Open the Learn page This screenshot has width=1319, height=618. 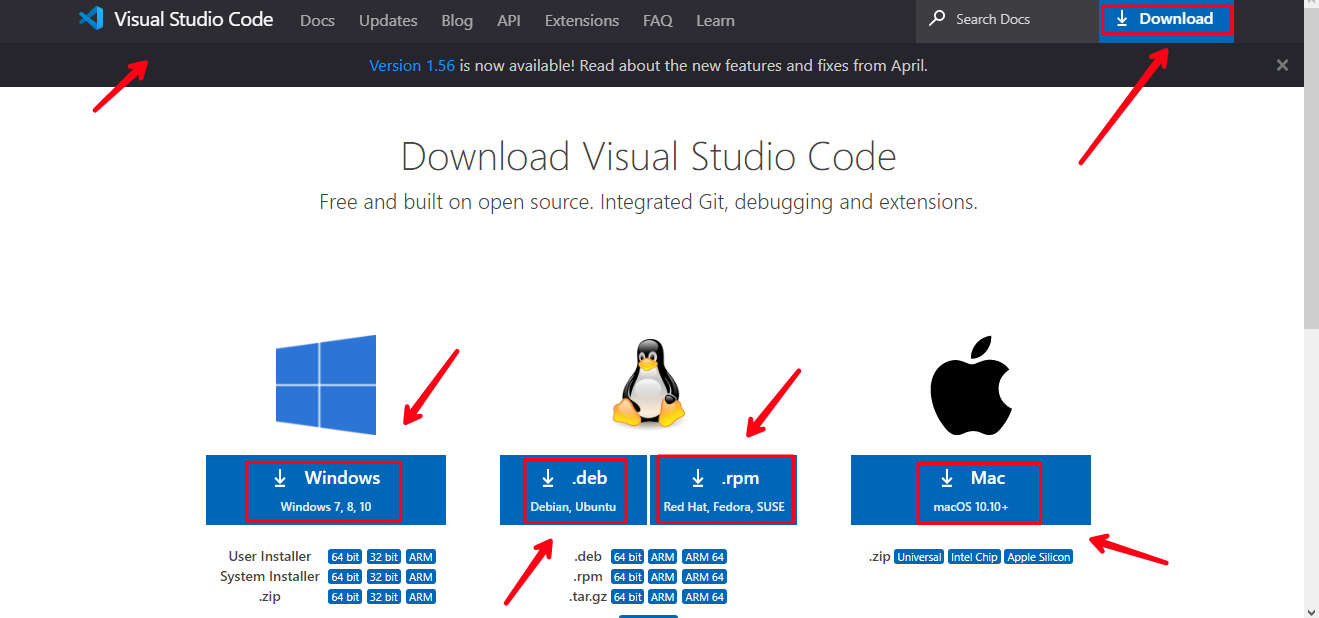(715, 20)
